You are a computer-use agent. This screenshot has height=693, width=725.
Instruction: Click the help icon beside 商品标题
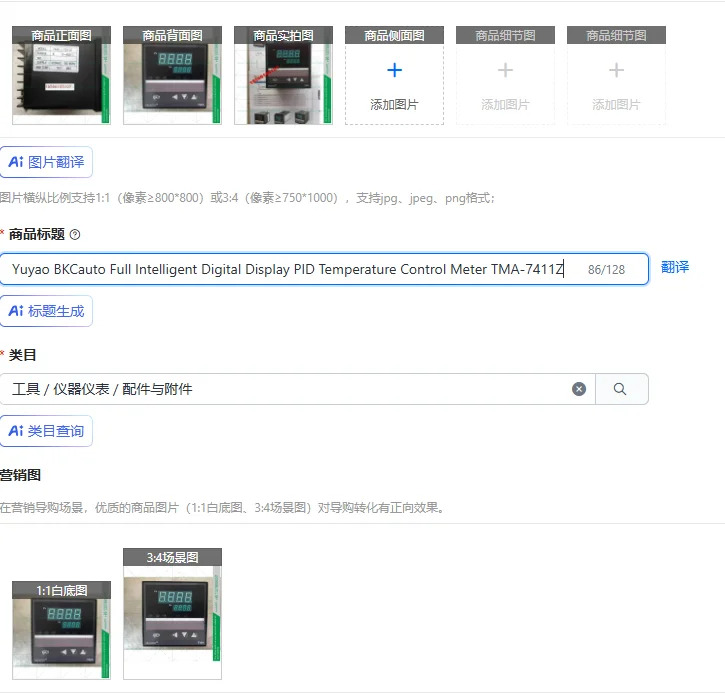[74, 235]
